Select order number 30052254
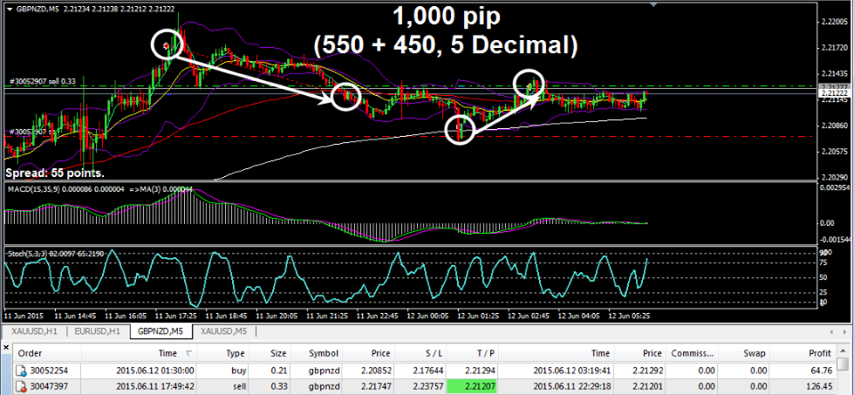Screen dimensions: 854x395 [x=49, y=372]
